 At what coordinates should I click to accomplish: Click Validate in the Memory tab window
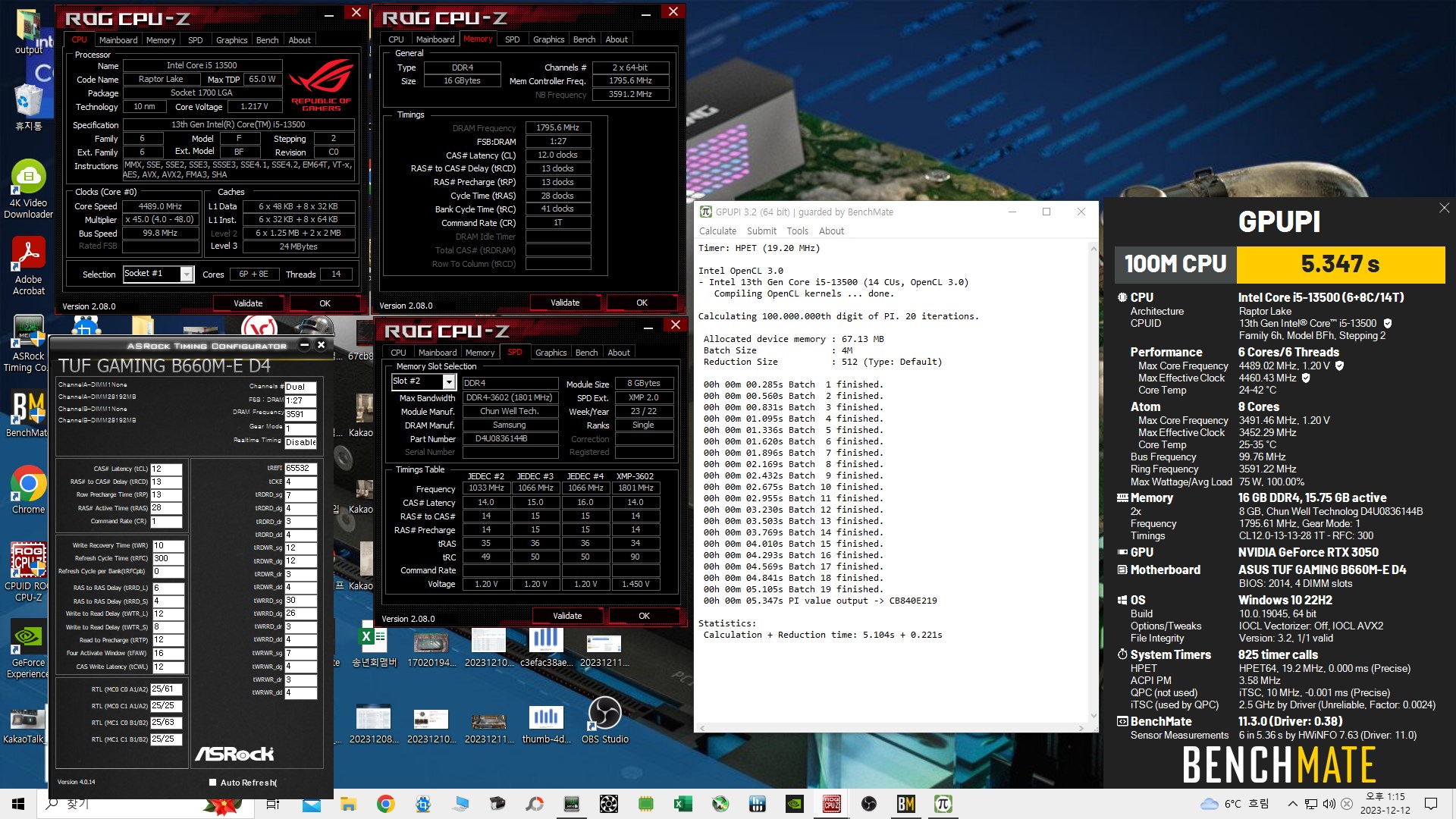[565, 303]
